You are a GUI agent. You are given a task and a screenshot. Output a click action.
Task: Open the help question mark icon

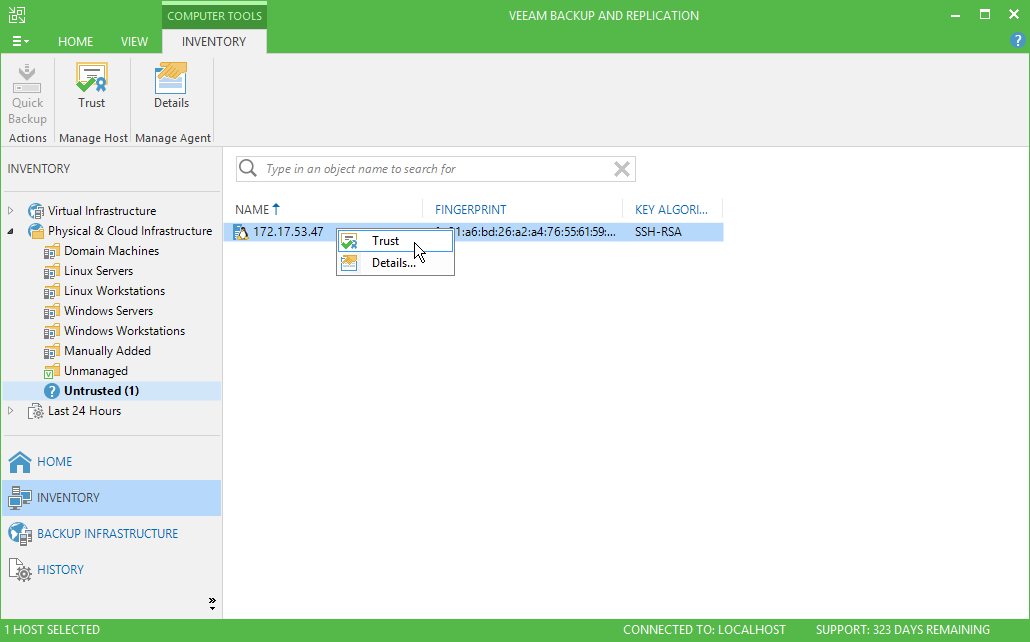pyautogui.click(x=1017, y=40)
